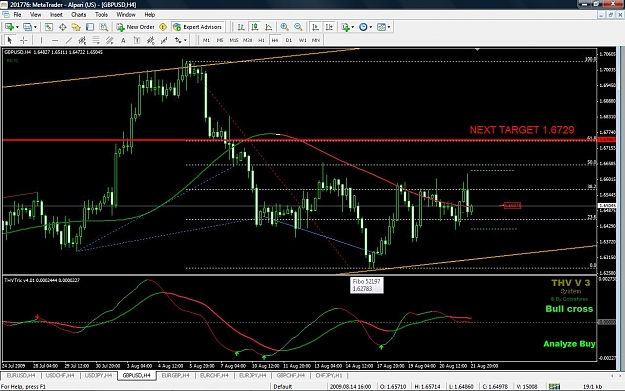Open the File menu

pyautogui.click(x=18, y=15)
